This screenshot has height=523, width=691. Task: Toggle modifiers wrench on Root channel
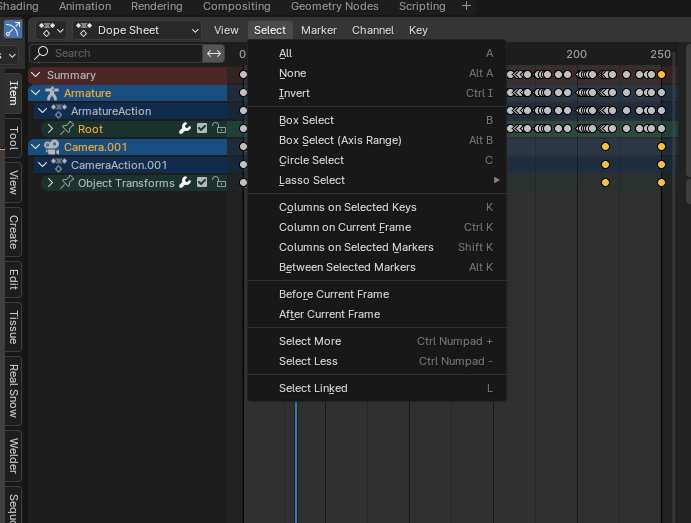point(185,129)
